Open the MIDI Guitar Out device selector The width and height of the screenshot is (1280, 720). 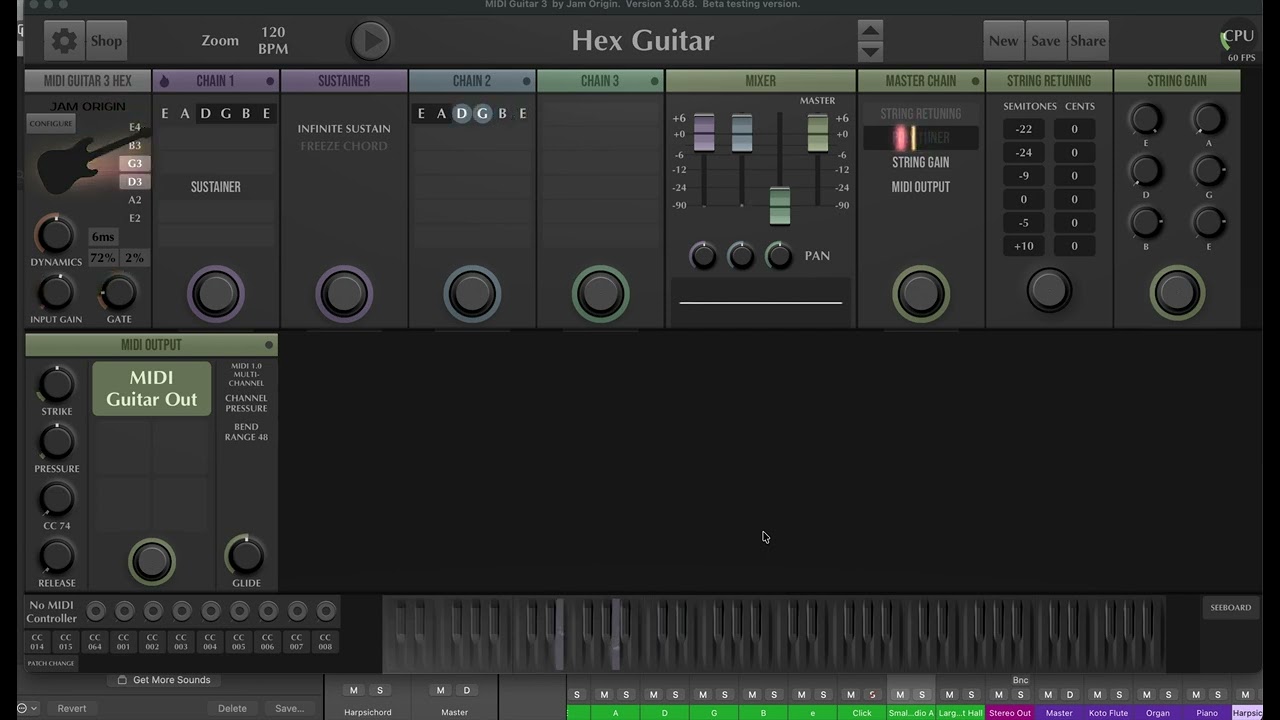click(152, 388)
